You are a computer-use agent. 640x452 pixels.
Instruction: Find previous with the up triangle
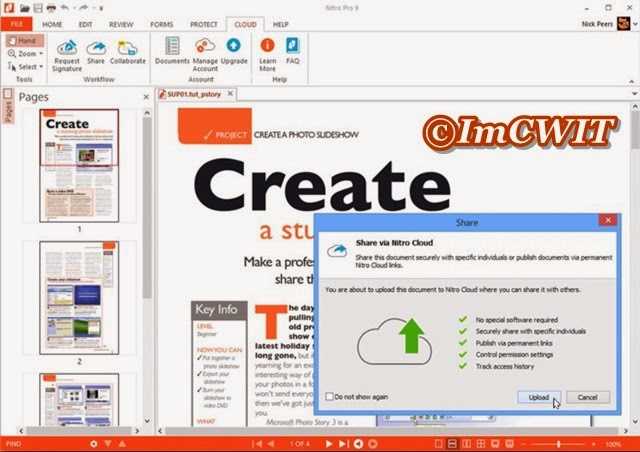click(x=122, y=444)
